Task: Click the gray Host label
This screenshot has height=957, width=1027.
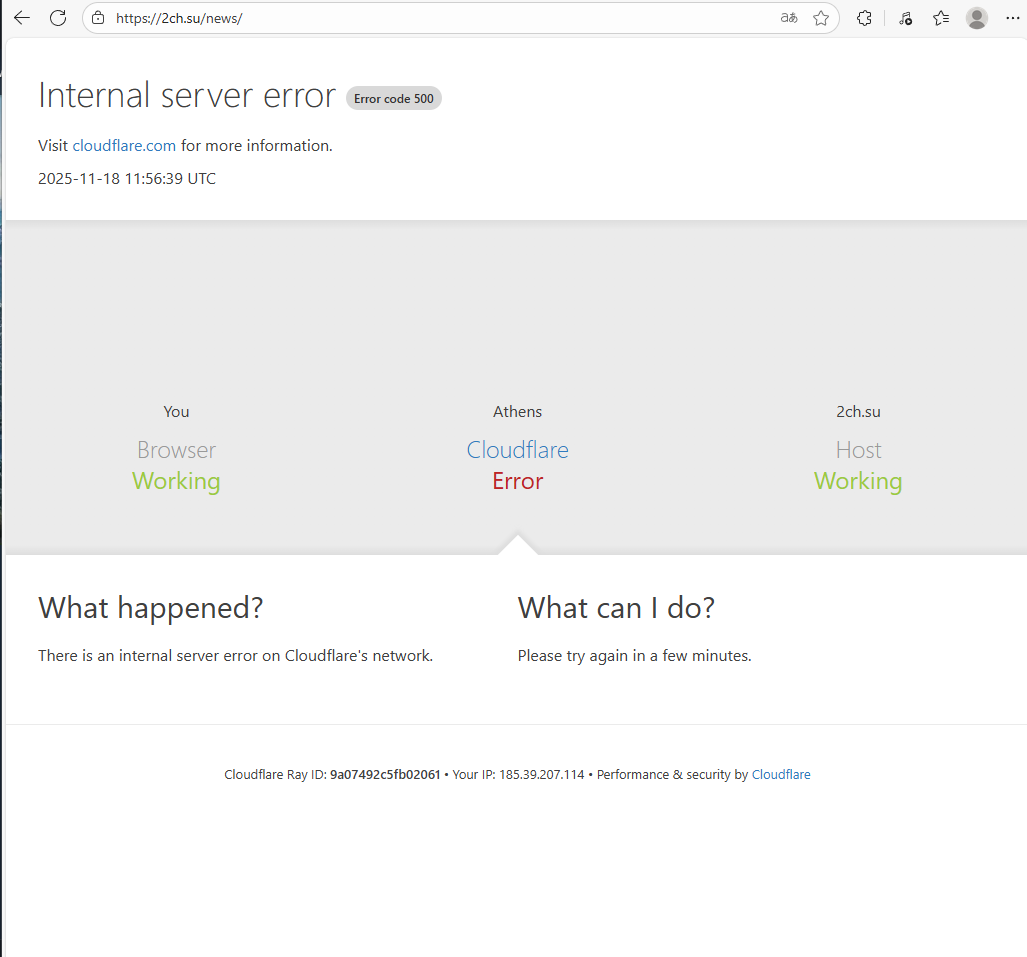Action: click(858, 450)
